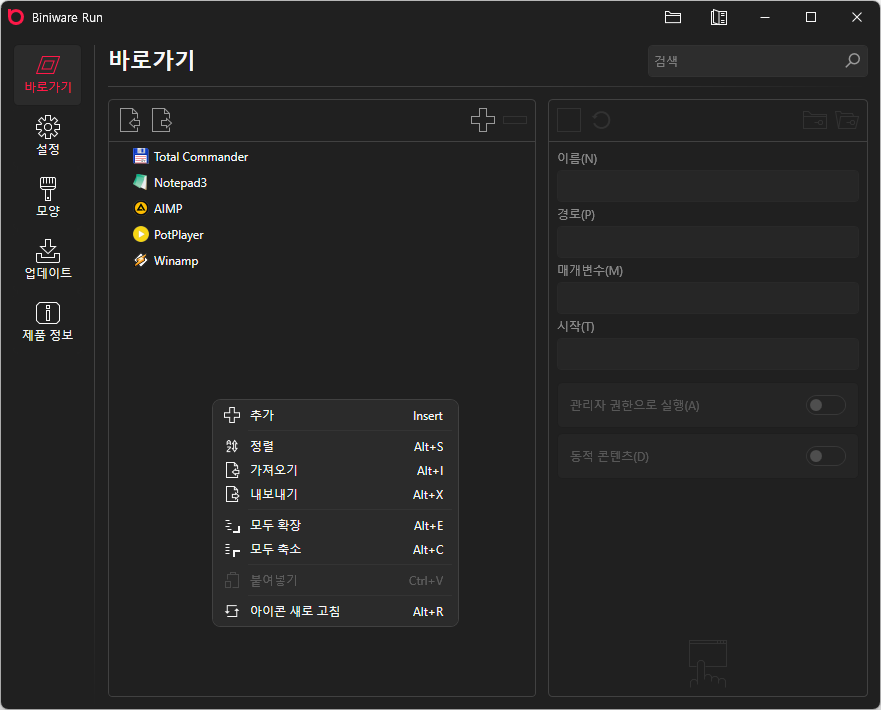
Task: Click the 경로(P) path field
Action: tap(707, 242)
